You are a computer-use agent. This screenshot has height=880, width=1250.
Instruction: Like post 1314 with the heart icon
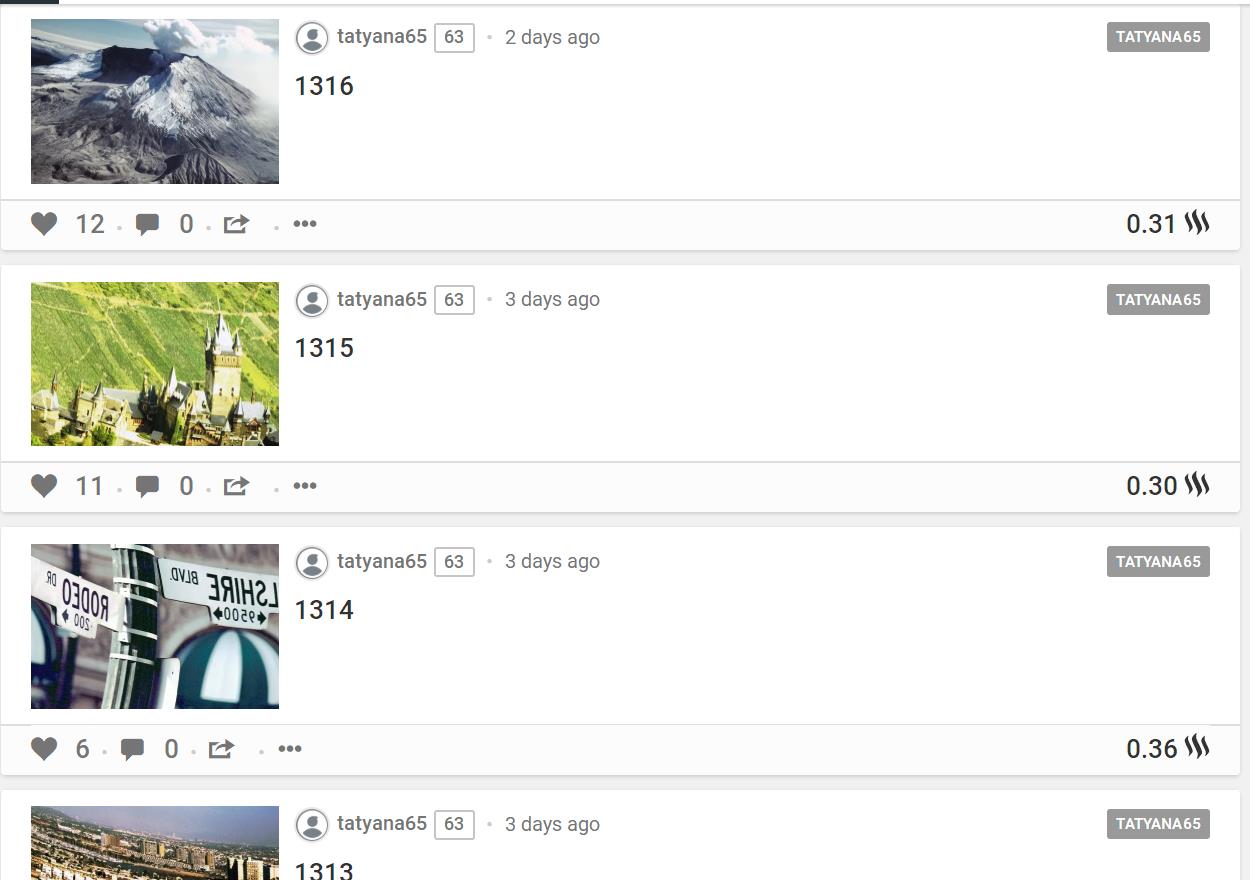44,748
